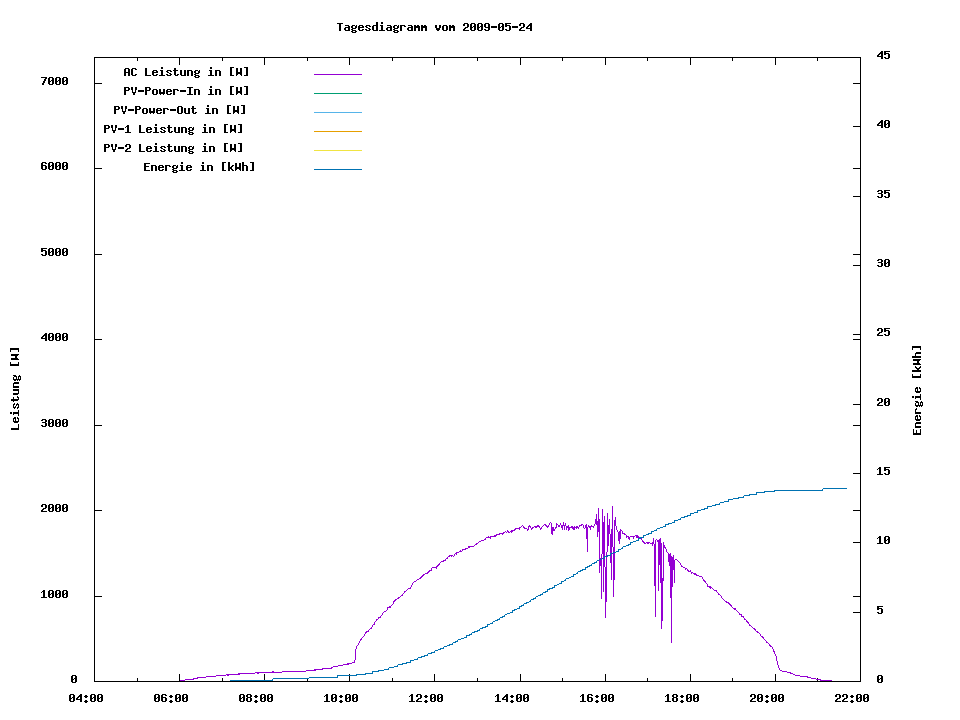Click the 22:00 time axis label
The height and width of the screenshot is (720, 960).
click(x=854, y=699)
